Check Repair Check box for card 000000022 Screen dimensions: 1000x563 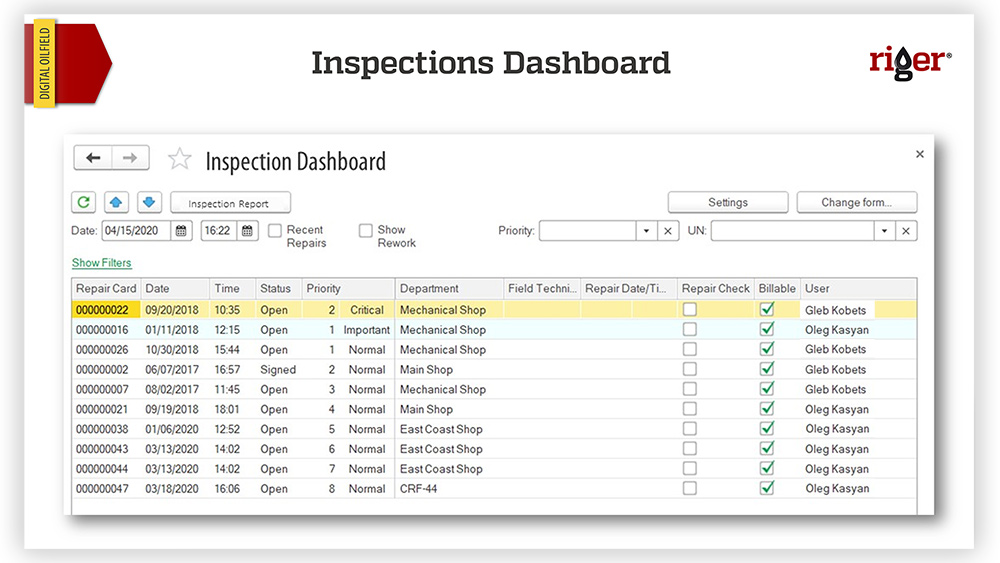pos(690,310)
